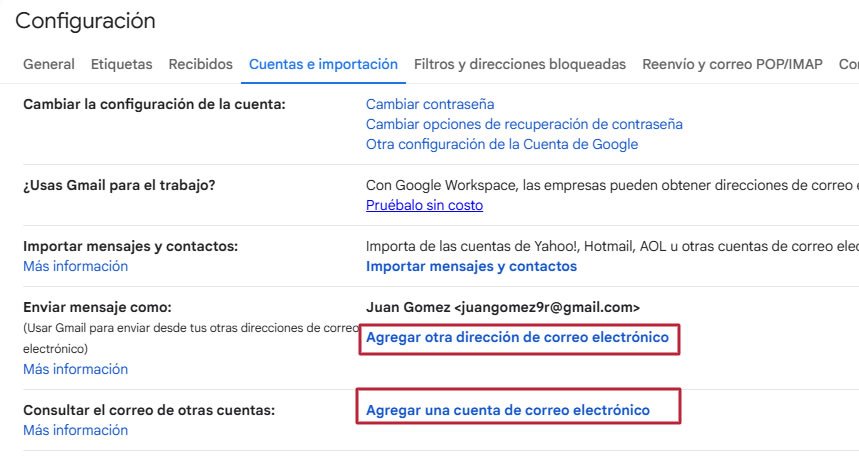The height and width of the screenshot is (456, 859).
Task: Click the Cambiar contraseña link
Action: point(430,104)
